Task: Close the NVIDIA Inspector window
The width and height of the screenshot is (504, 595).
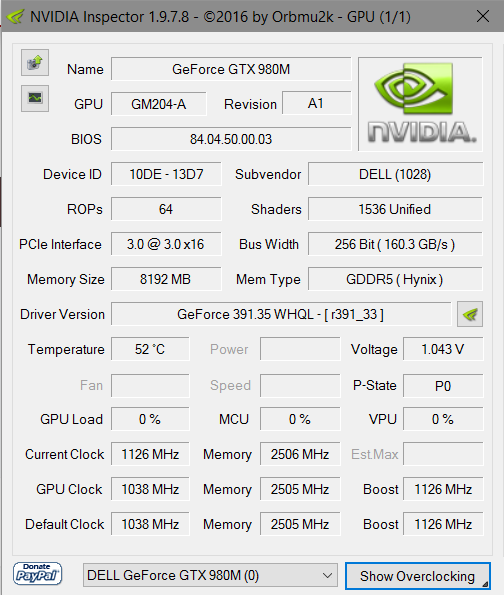Action: pos(483,16)
